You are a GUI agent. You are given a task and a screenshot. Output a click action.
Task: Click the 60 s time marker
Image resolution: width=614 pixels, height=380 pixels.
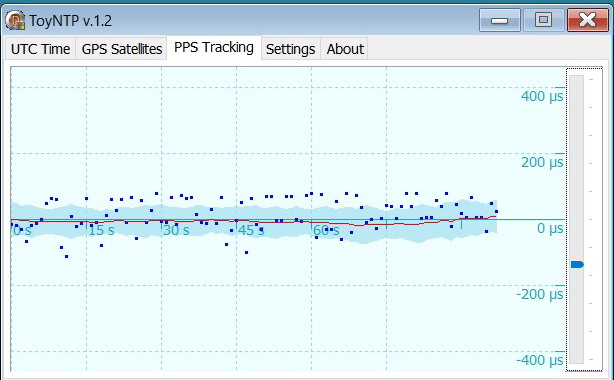326,230
